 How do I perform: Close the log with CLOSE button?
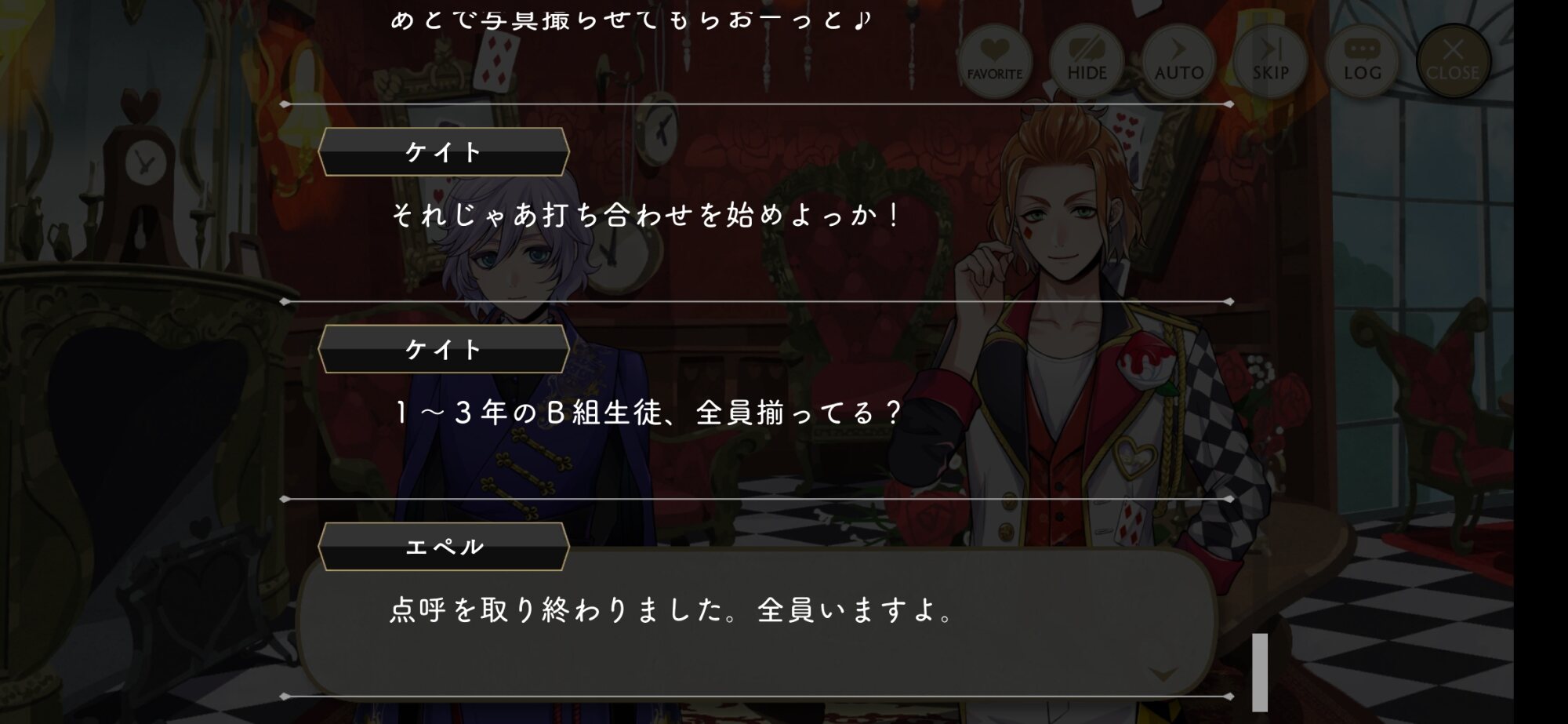(1453, 61)
